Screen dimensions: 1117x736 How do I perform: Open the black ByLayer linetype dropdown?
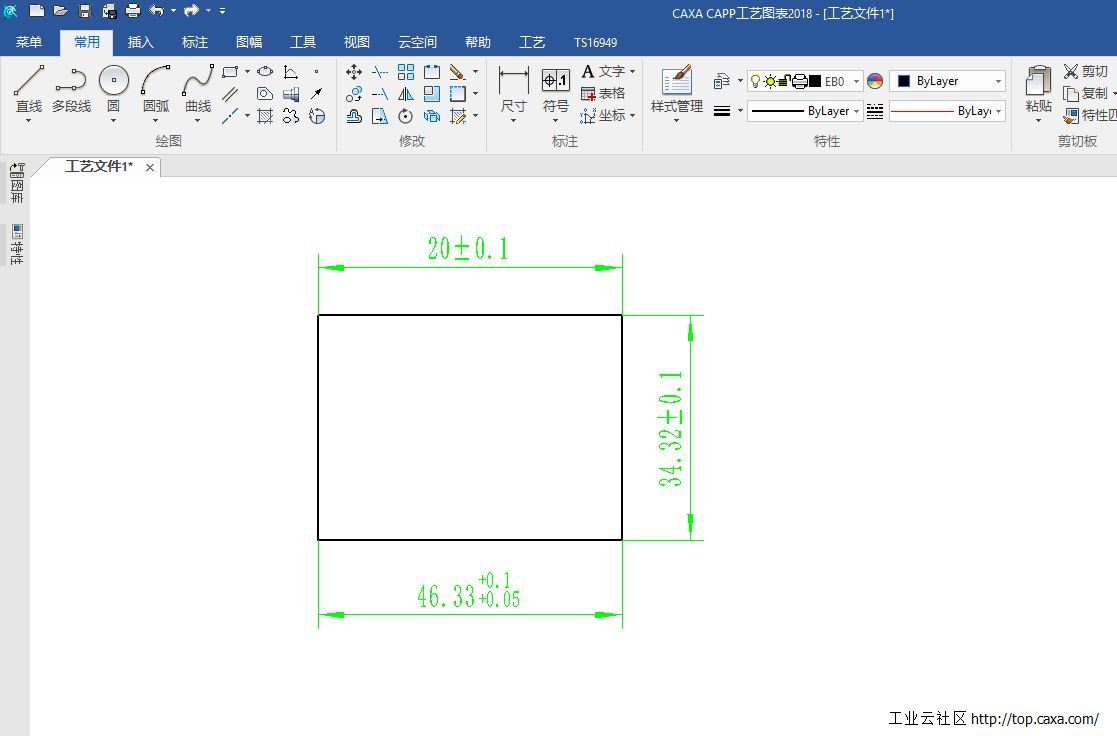(x=856, y=111)
